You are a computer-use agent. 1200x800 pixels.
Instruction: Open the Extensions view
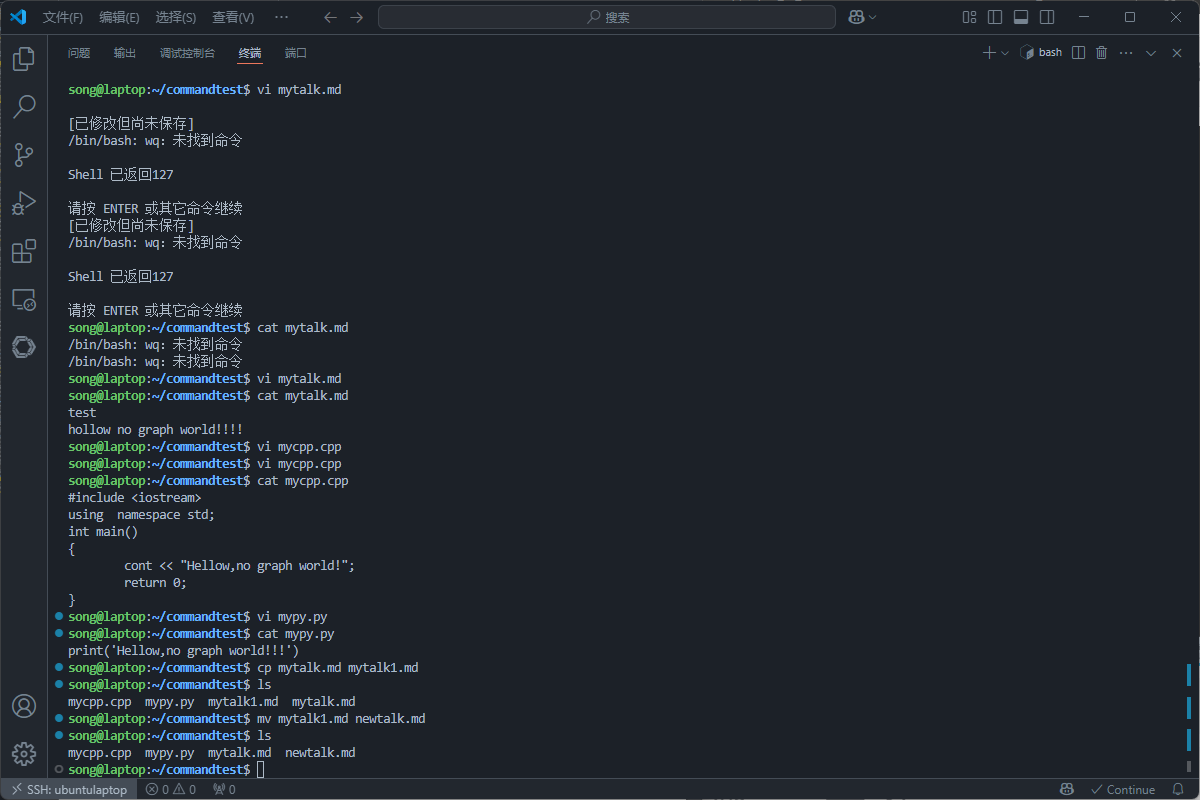(24, 251)
